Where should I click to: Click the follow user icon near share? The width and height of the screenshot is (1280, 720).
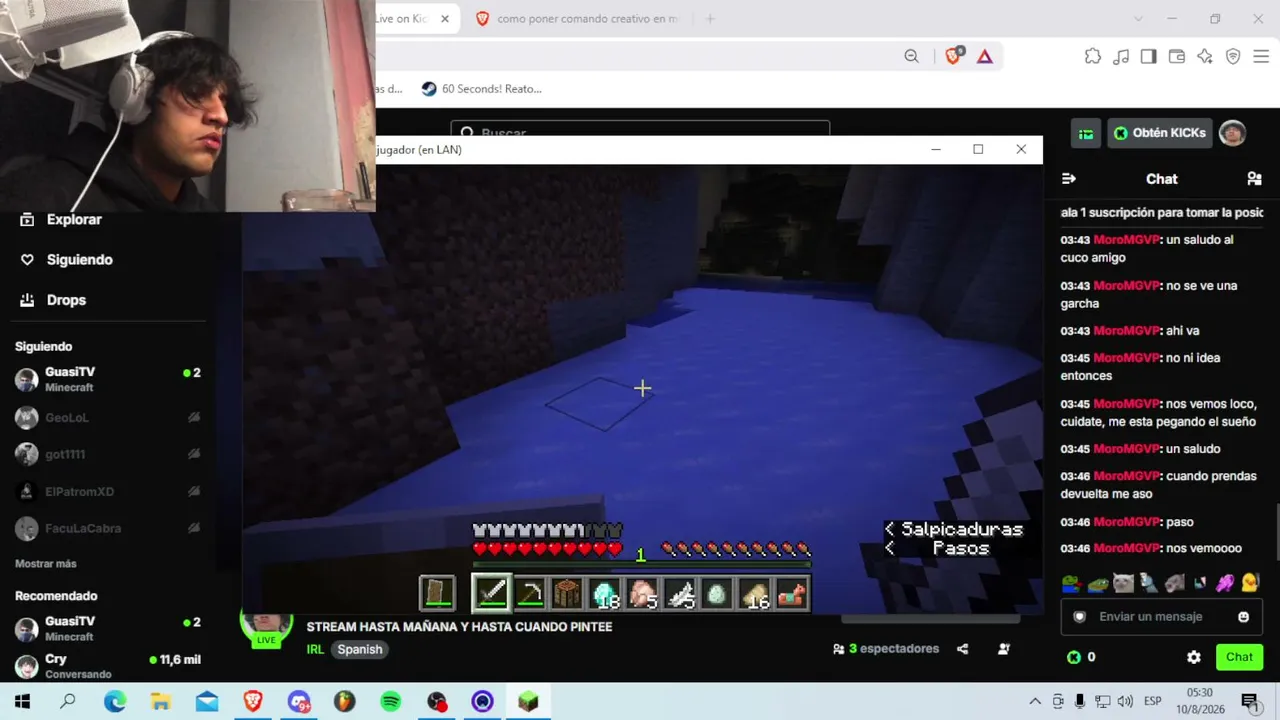1004,649
